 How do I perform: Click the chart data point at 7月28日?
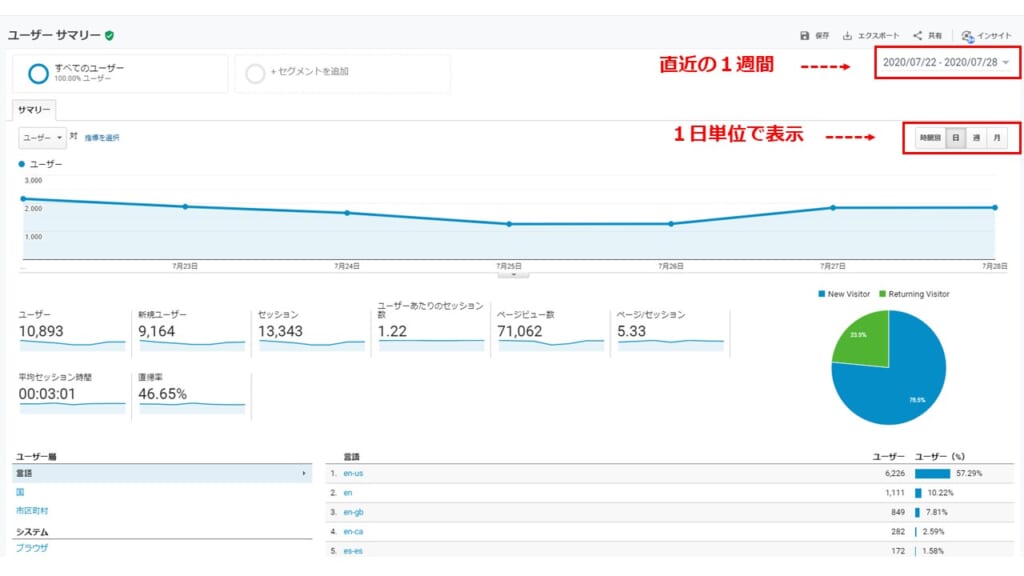click(x=995, y=208)
